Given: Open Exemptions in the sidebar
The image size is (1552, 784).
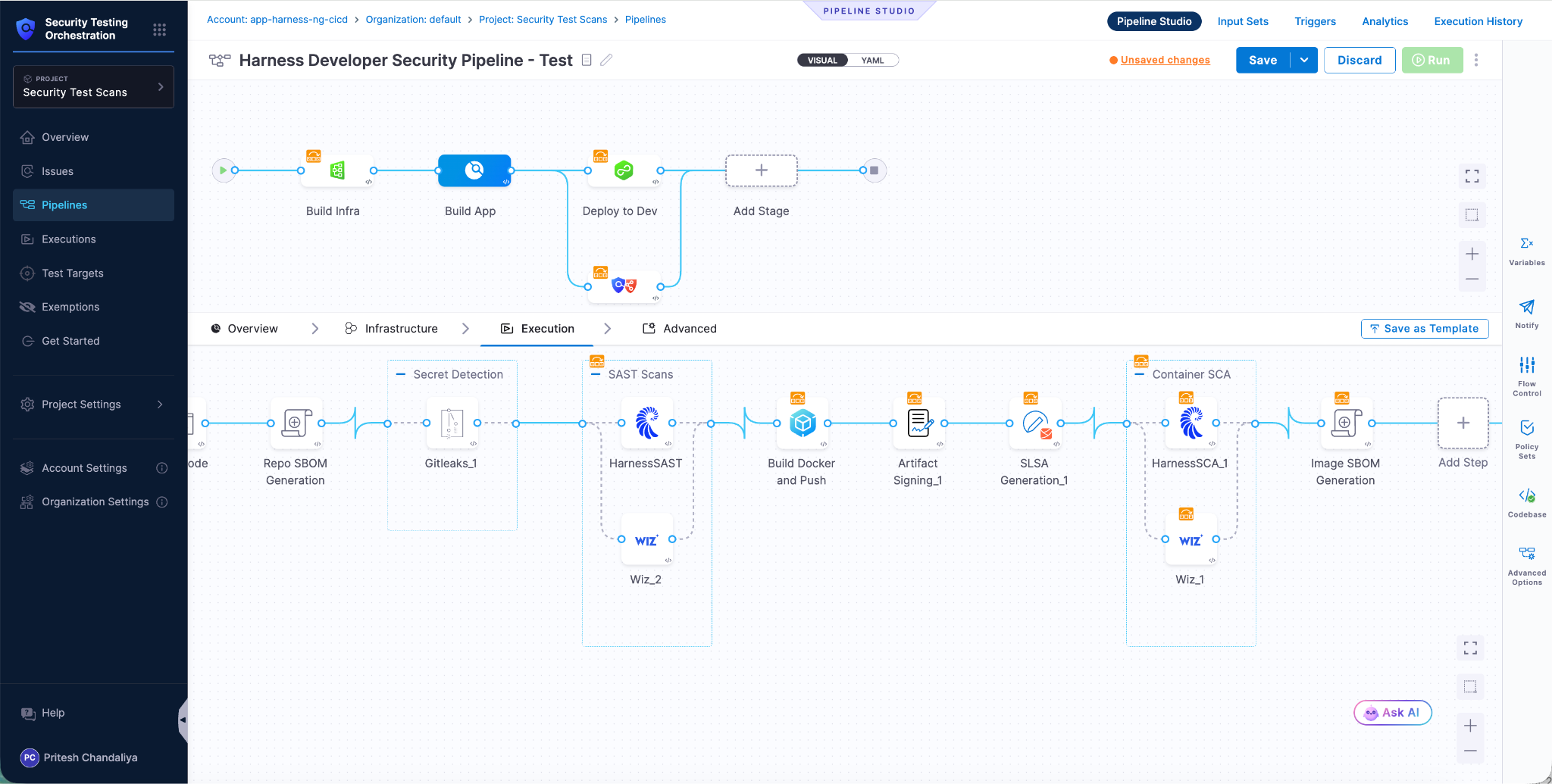Looking at the screenshot, I should [93, 307].
